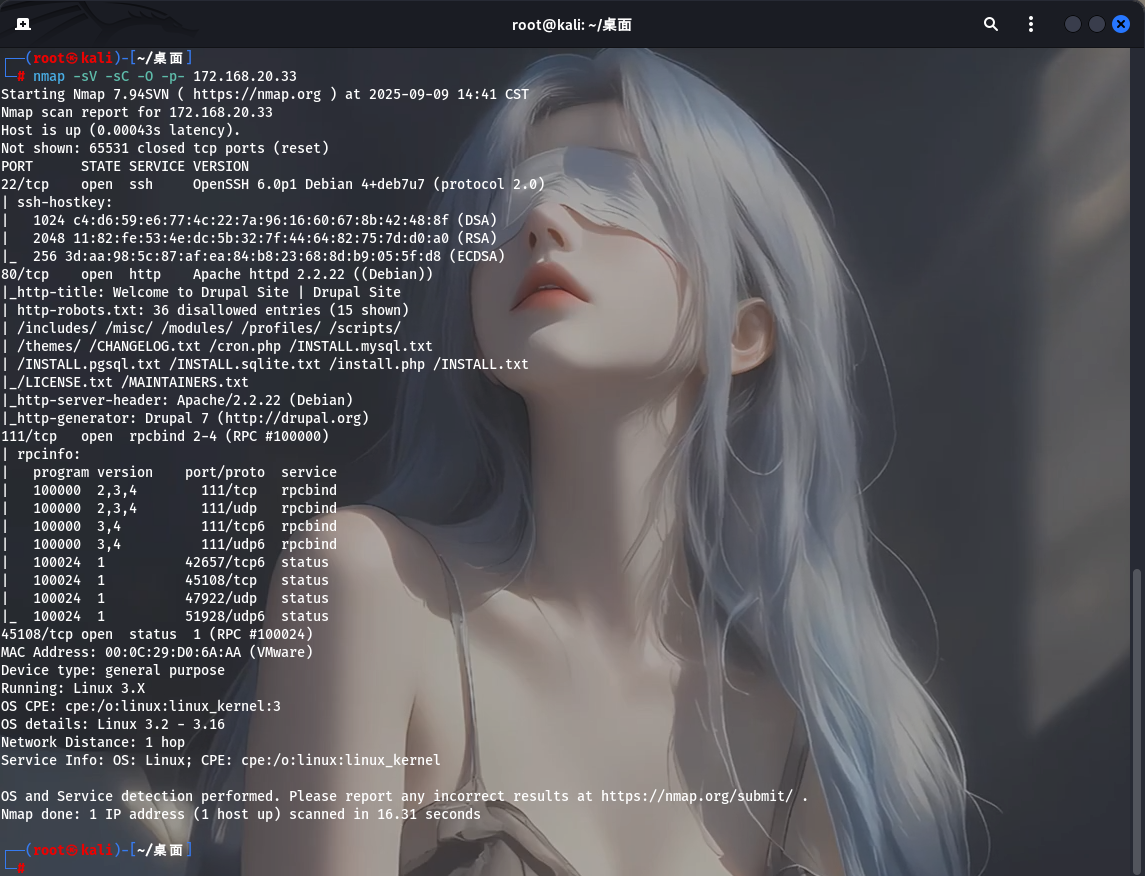The width and height of the screenshot is (1145, 876).
Task: Click the https://nmap.org/submit/ link
Action: [697, 796]
